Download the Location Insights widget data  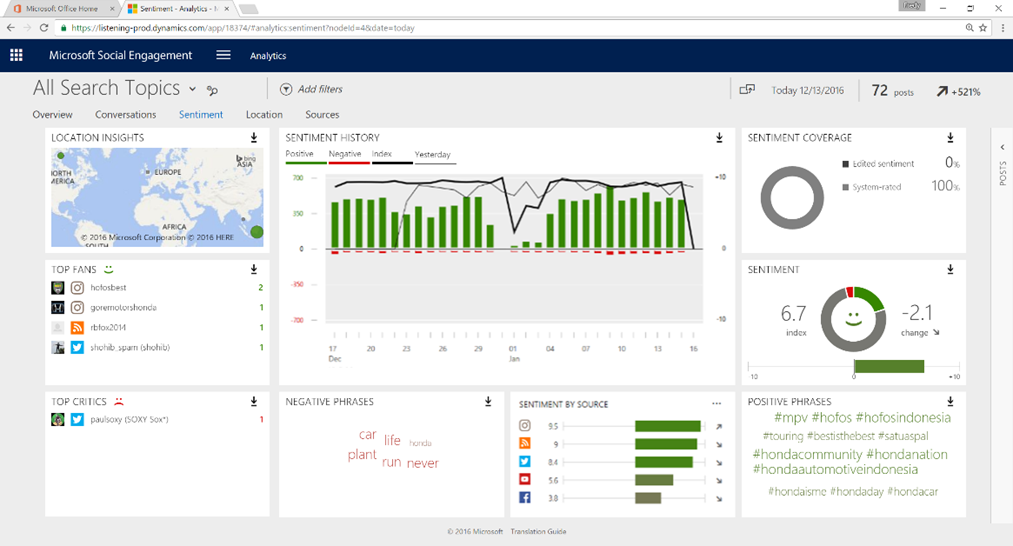[254, 138]
